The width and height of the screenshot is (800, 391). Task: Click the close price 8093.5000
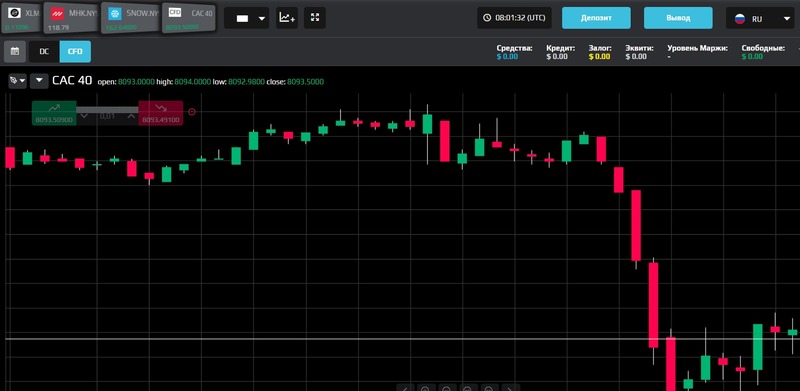(305, 82)
